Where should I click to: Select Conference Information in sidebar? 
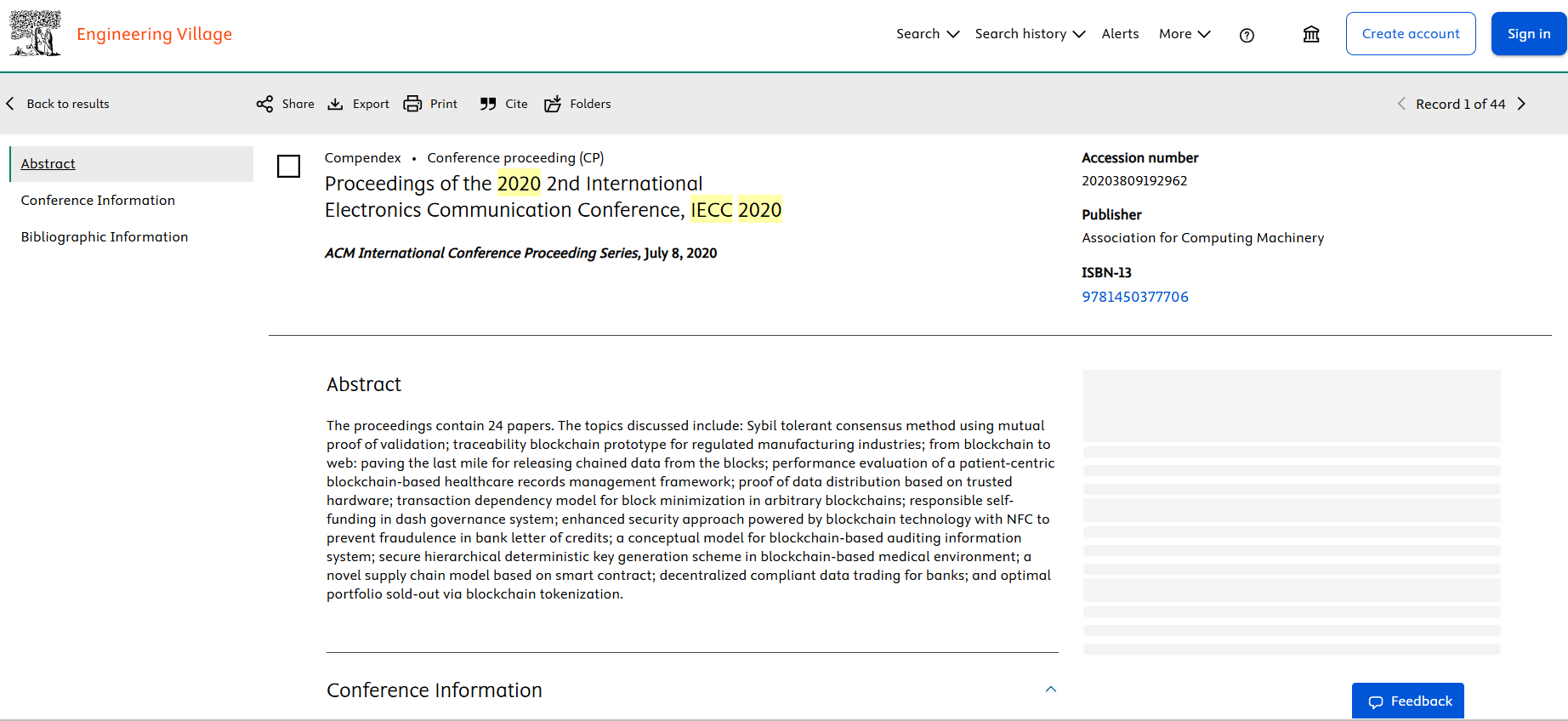click(x=98, y=201)
